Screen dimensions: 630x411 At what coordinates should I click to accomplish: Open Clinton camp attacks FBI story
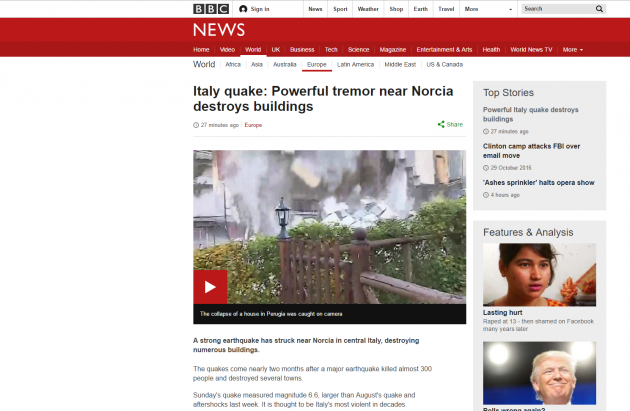531,151
